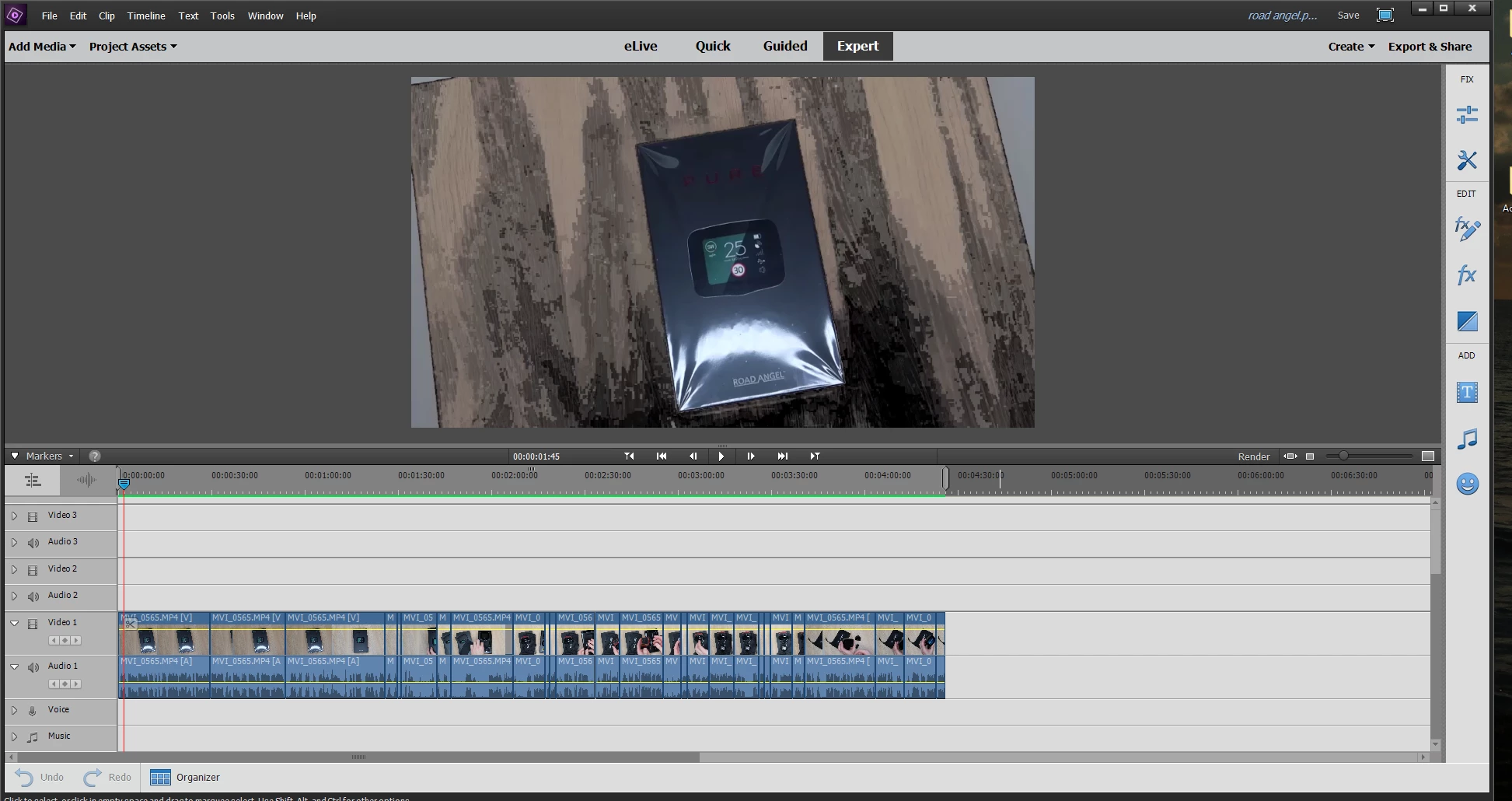Switch to the track header view icon
1512x801 pixels.
[x=33, y=481]
